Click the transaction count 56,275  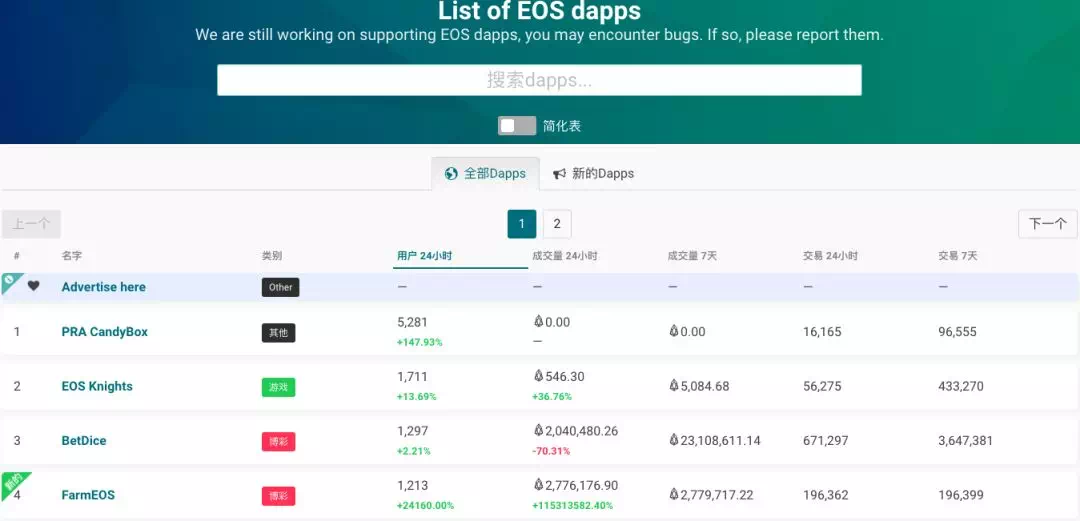(x=822, y=386)
